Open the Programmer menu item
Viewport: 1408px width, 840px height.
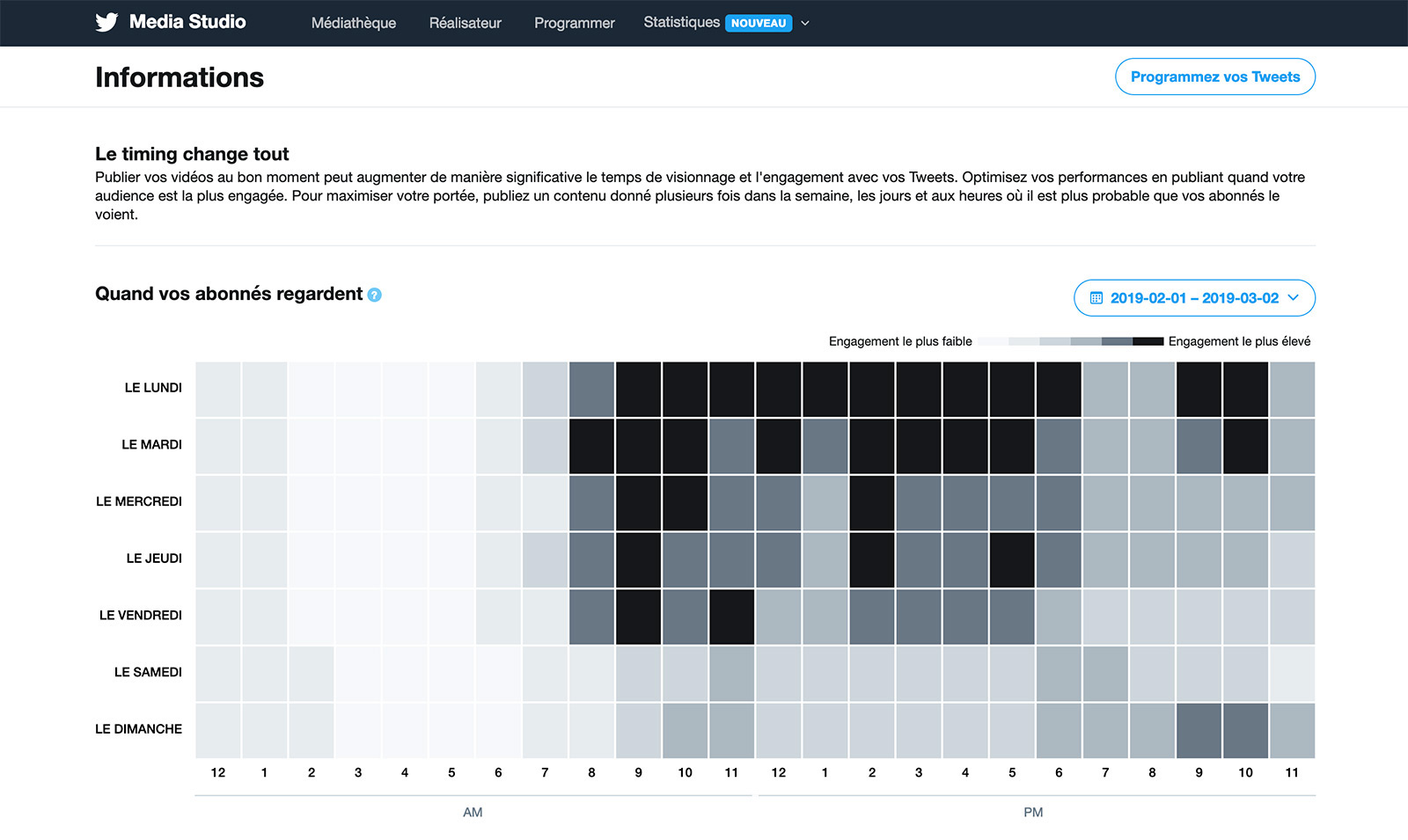573,23
